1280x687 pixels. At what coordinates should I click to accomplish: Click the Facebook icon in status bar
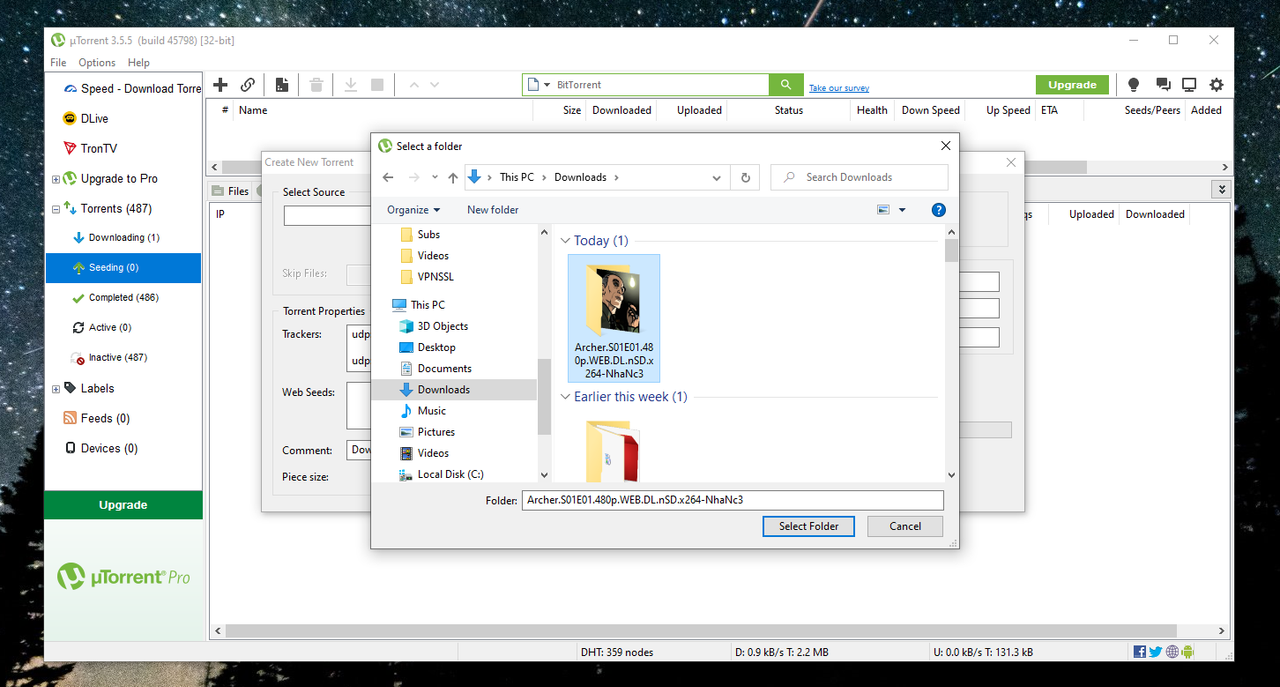[1140, 652]
